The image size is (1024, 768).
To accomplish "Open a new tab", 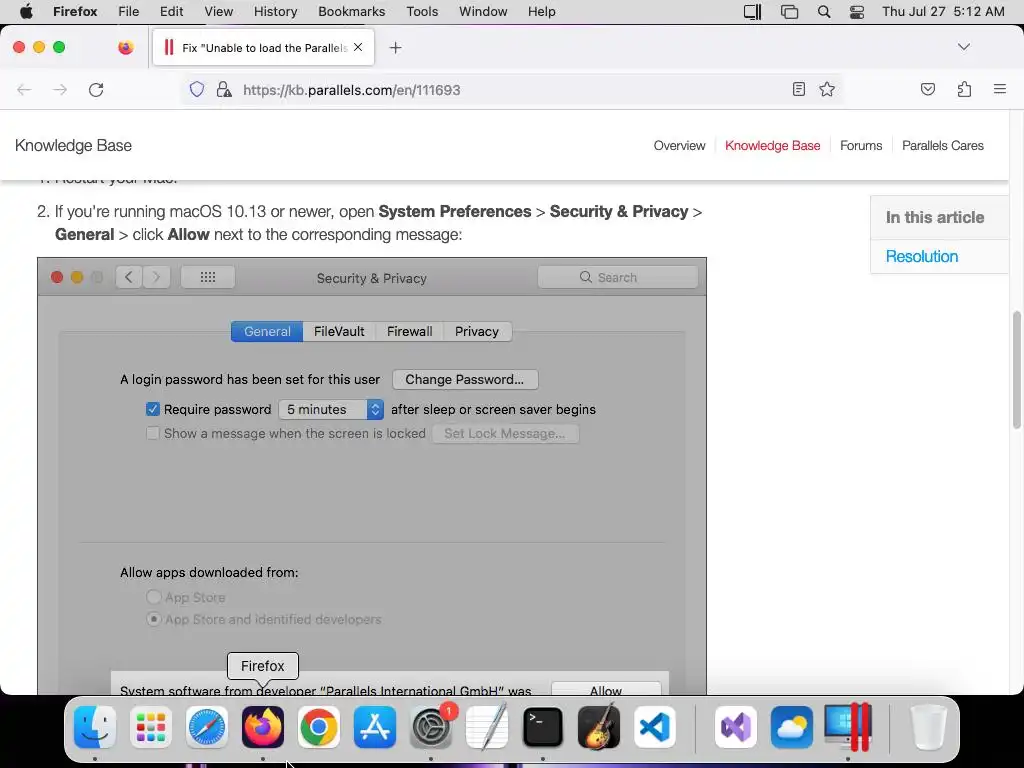I will [x=395, y=48].
